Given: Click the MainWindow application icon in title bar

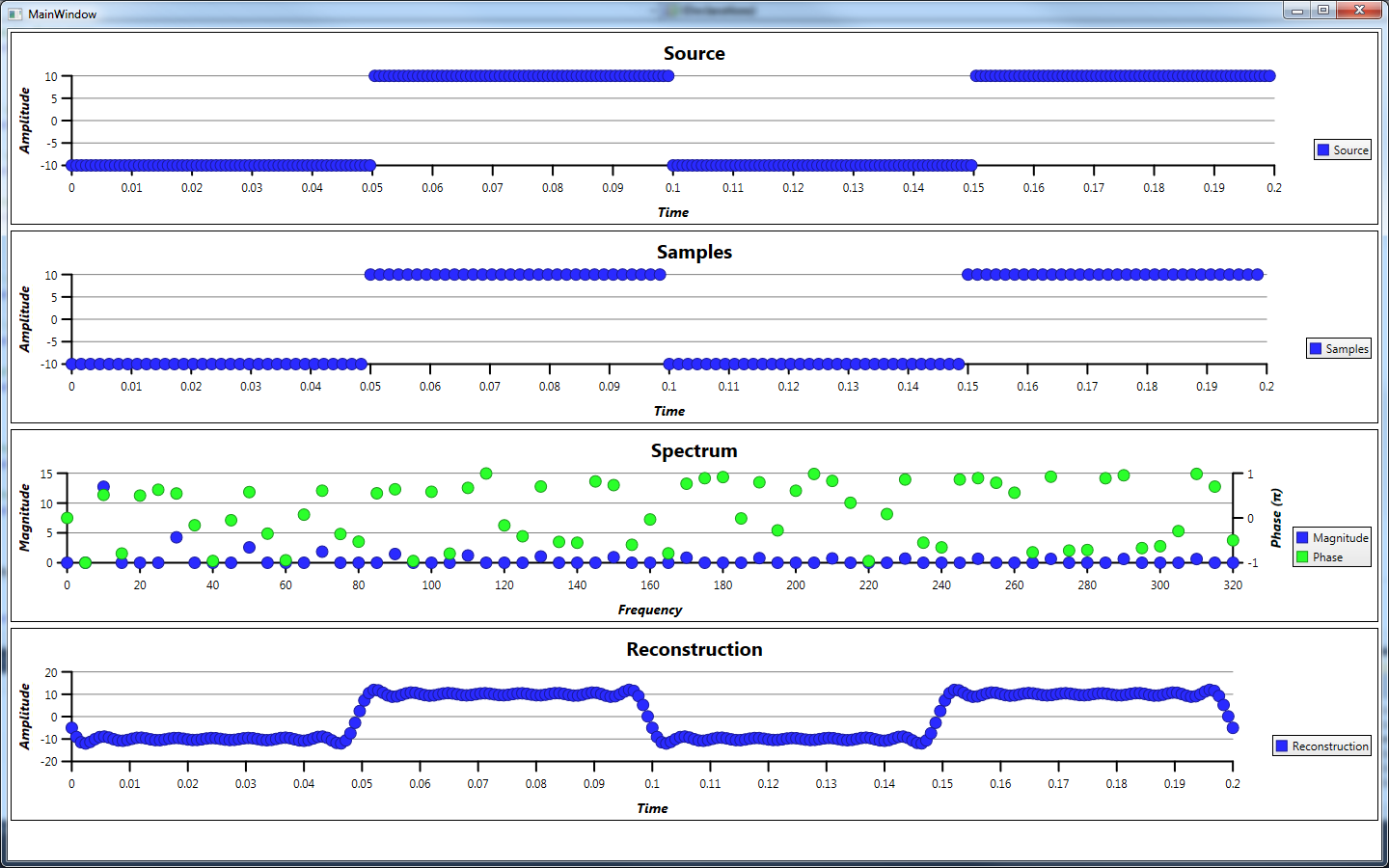Looking at the screenshot, I should (x=14, y=14).
